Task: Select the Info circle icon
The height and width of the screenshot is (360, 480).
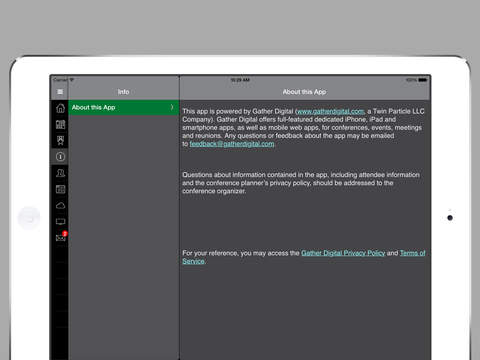Action: coord(60,156)
